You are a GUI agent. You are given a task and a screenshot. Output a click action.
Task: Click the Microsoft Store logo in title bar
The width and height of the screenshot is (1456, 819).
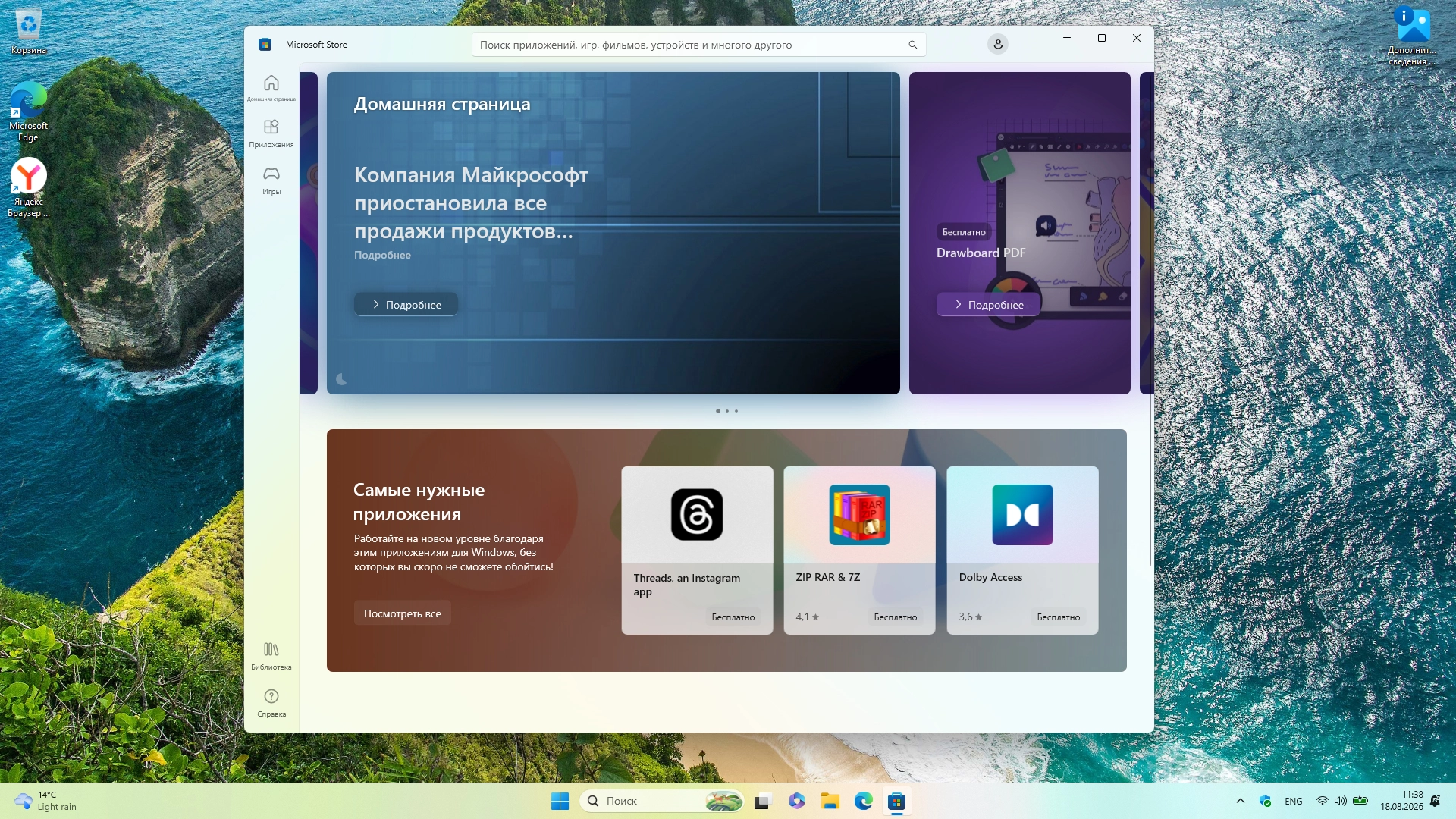[265, 45]
